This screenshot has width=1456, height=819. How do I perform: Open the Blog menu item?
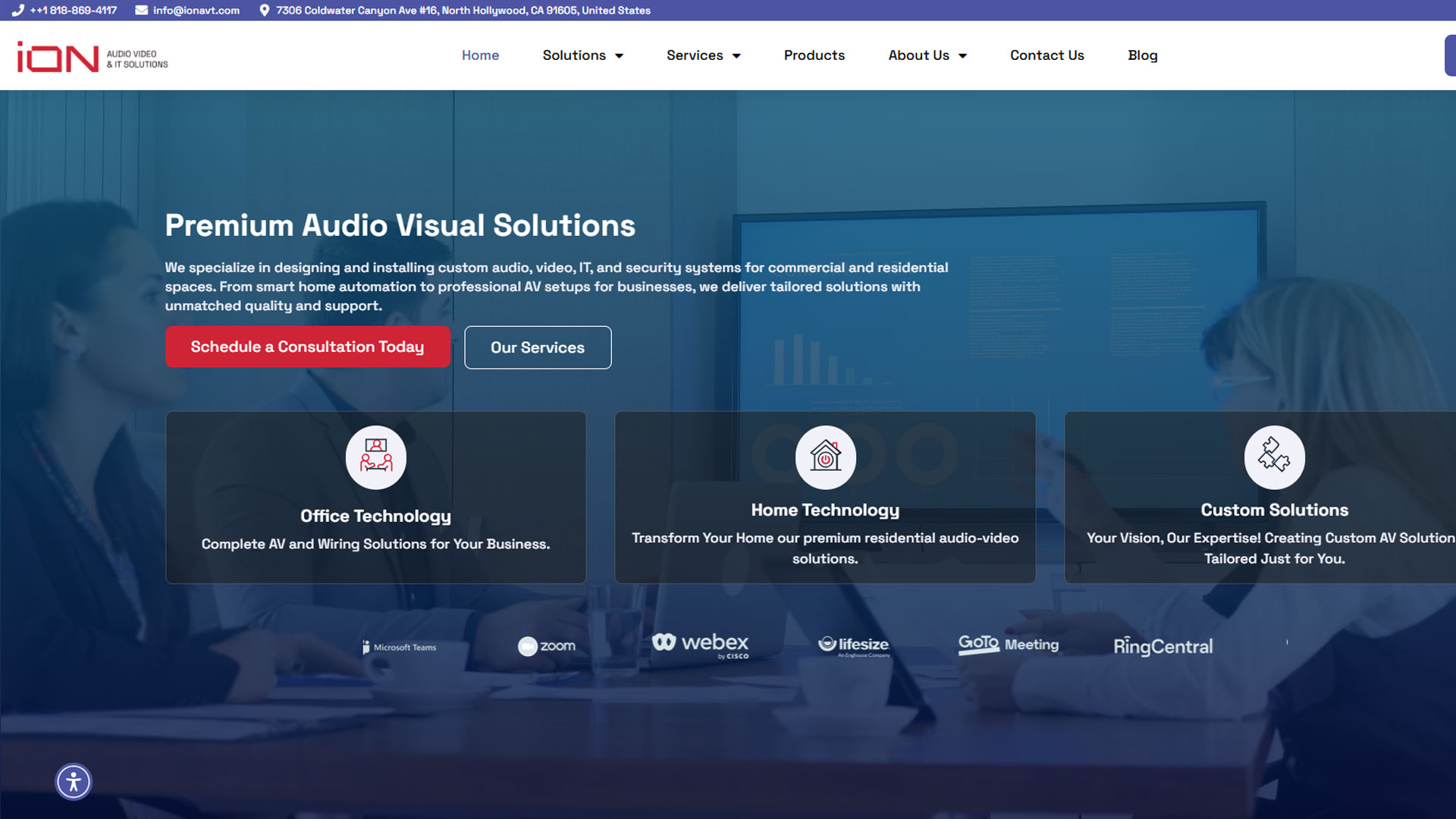pos(1142,55)
